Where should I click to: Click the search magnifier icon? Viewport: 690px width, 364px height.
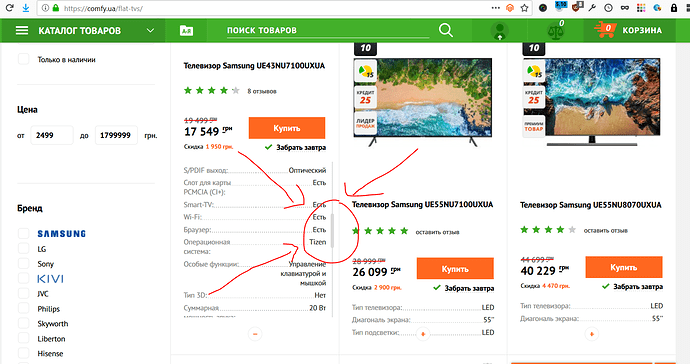tap(446, 30)
